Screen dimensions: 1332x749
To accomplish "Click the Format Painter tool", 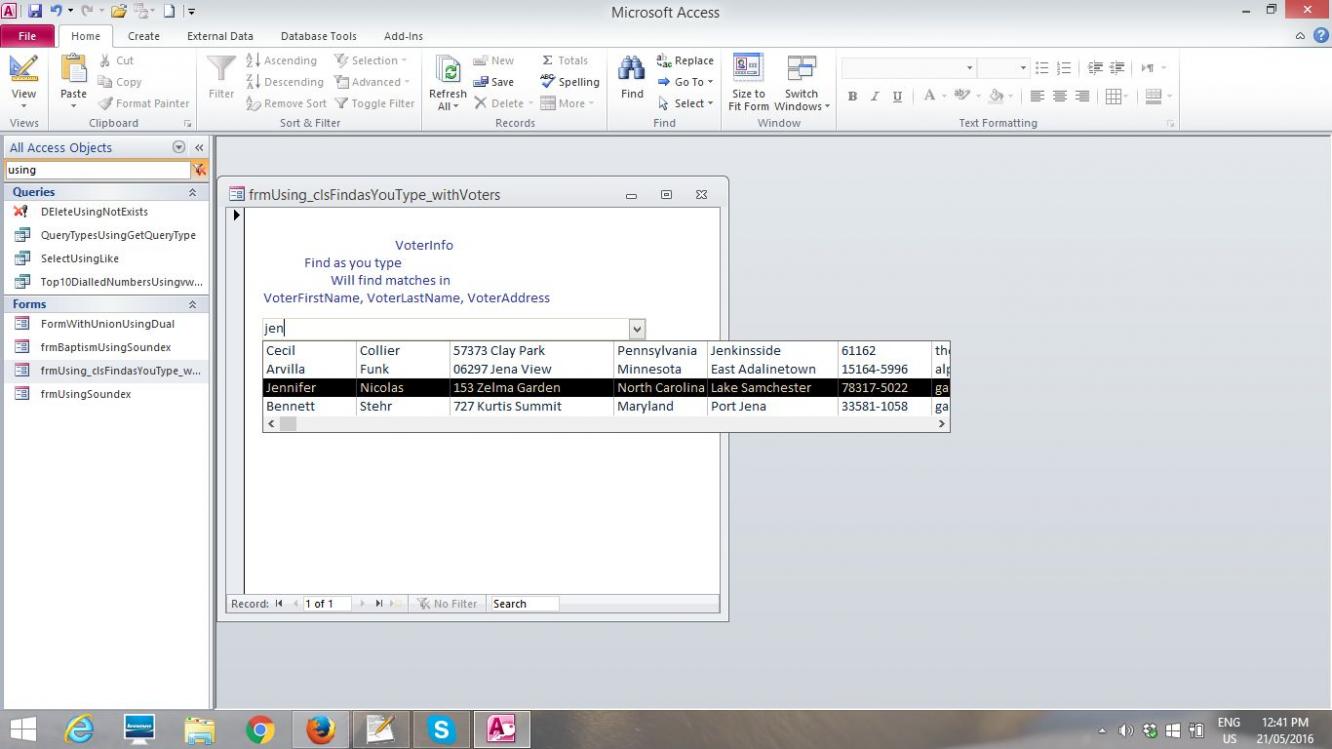I will (143, 103).
